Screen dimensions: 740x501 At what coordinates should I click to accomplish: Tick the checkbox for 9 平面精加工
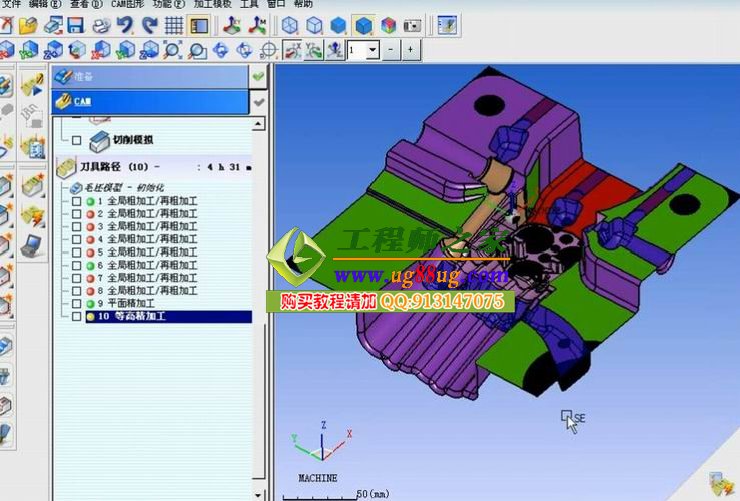pyautogui.click(x=76, y=303)
